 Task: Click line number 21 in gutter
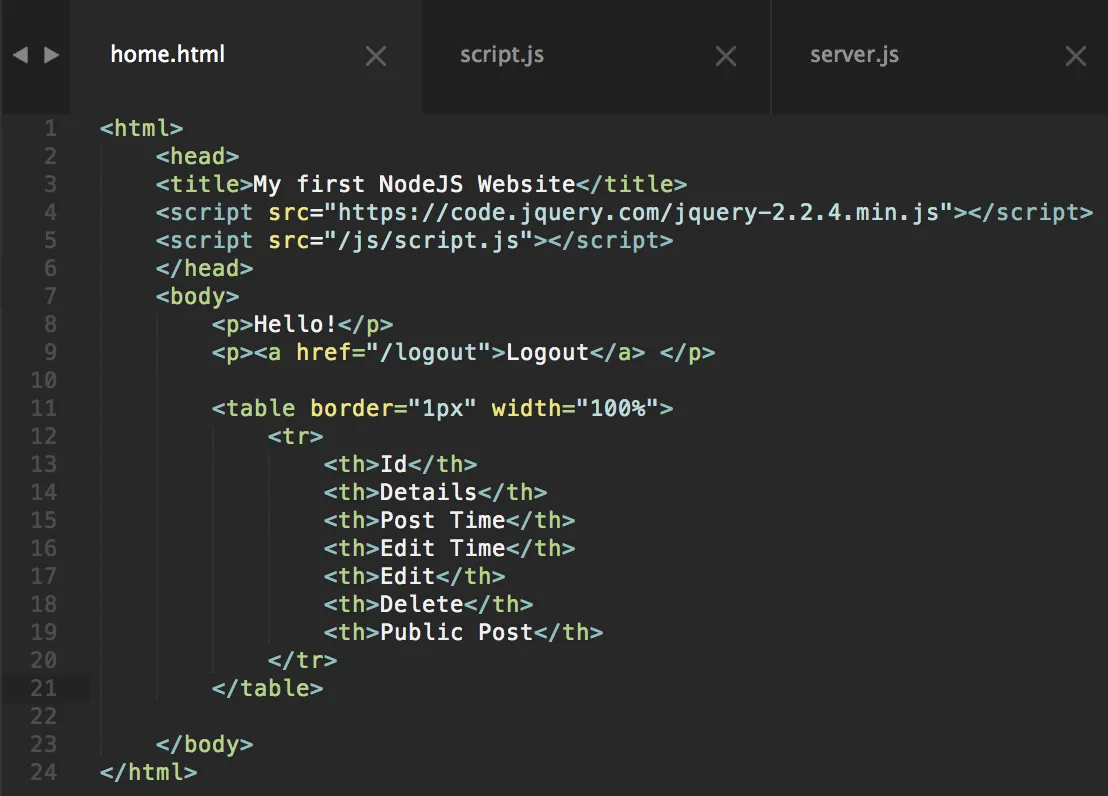pyautogui.click(x=44, y=689)
